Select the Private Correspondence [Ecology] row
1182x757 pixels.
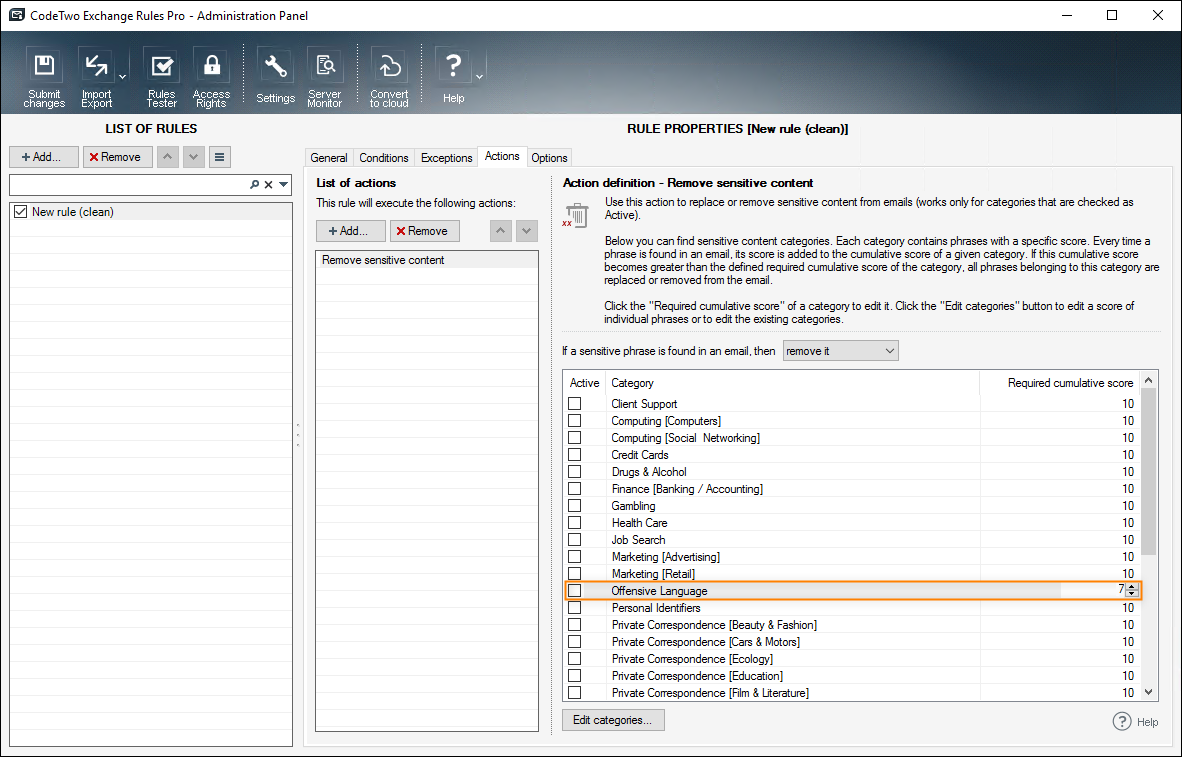pos(852,658)
